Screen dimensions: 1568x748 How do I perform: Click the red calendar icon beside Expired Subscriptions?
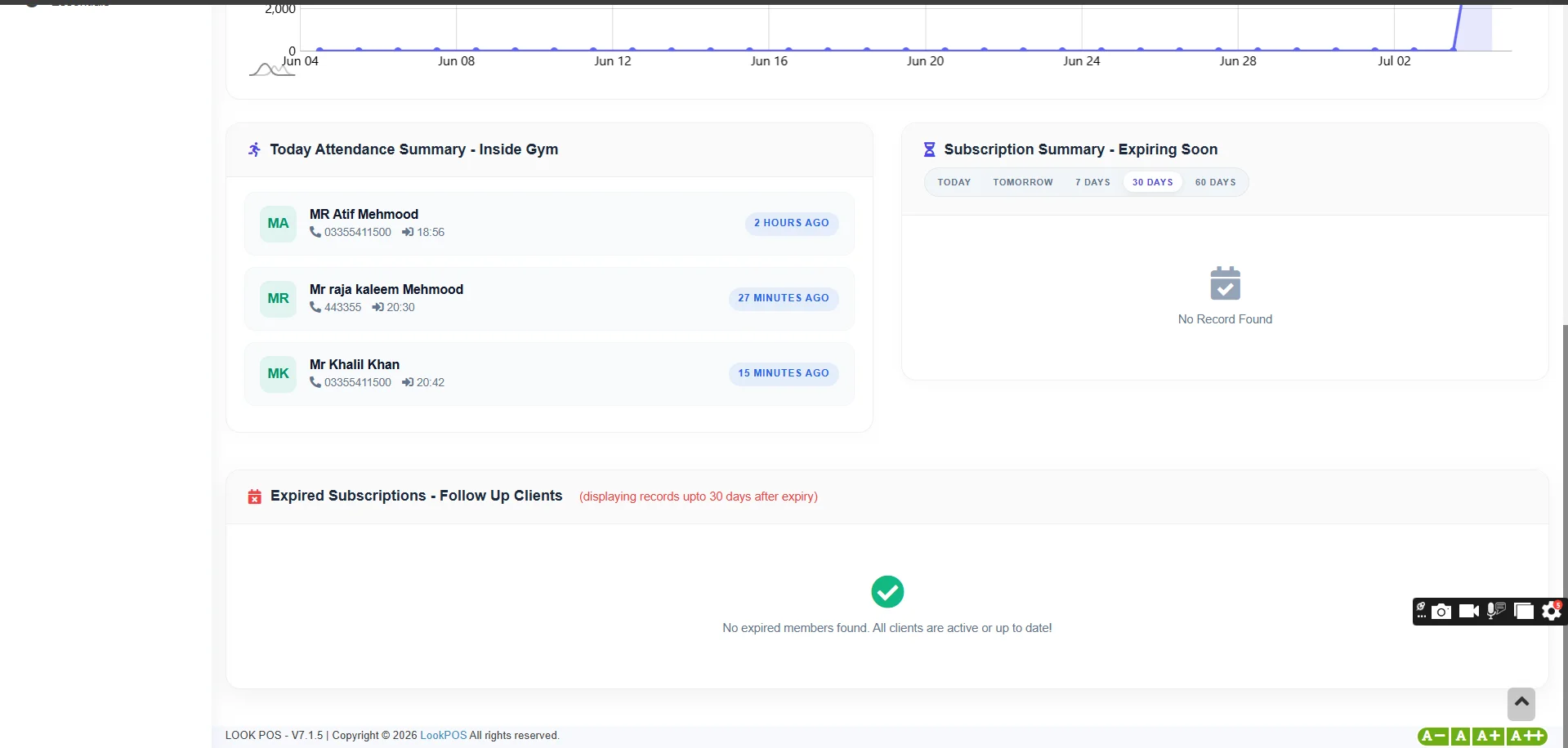[255, 496]
